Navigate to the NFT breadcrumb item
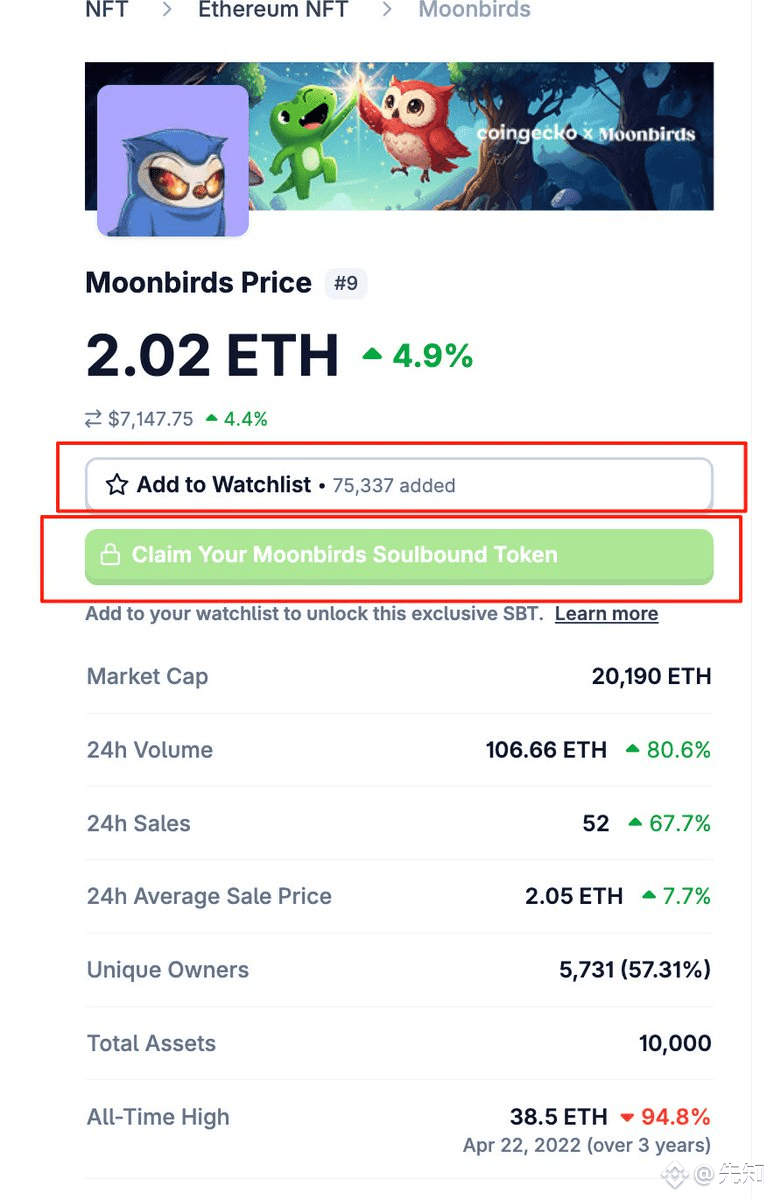This screenshot has width=774, height=1200. click(106, 10)
